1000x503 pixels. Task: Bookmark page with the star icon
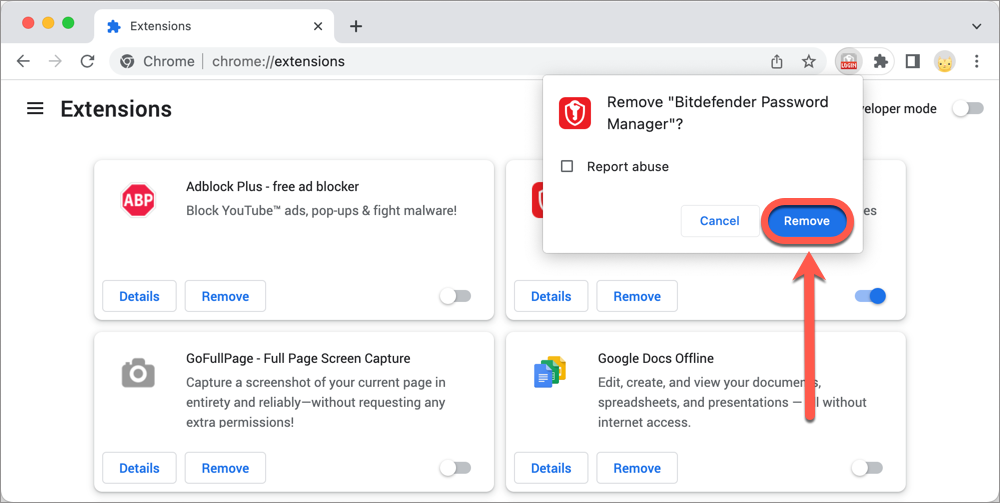point(809,61)
